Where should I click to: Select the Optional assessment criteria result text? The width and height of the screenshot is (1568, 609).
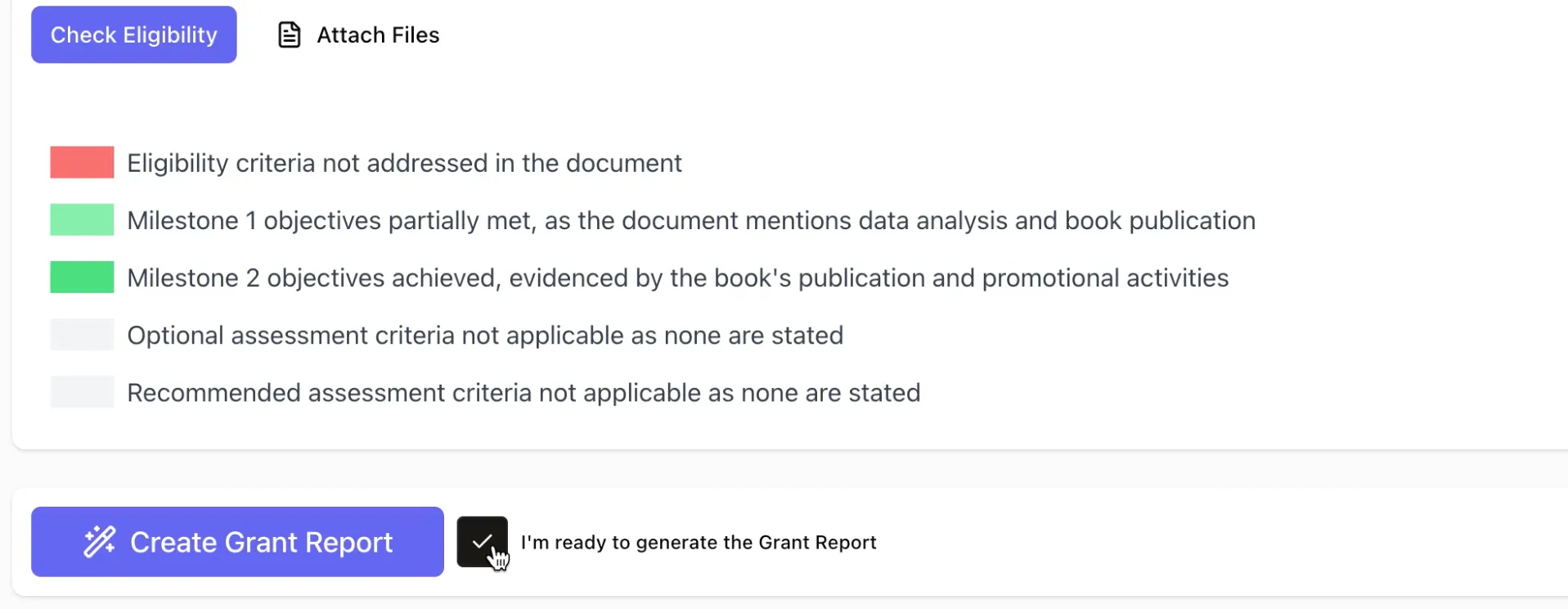pos(485,336)
